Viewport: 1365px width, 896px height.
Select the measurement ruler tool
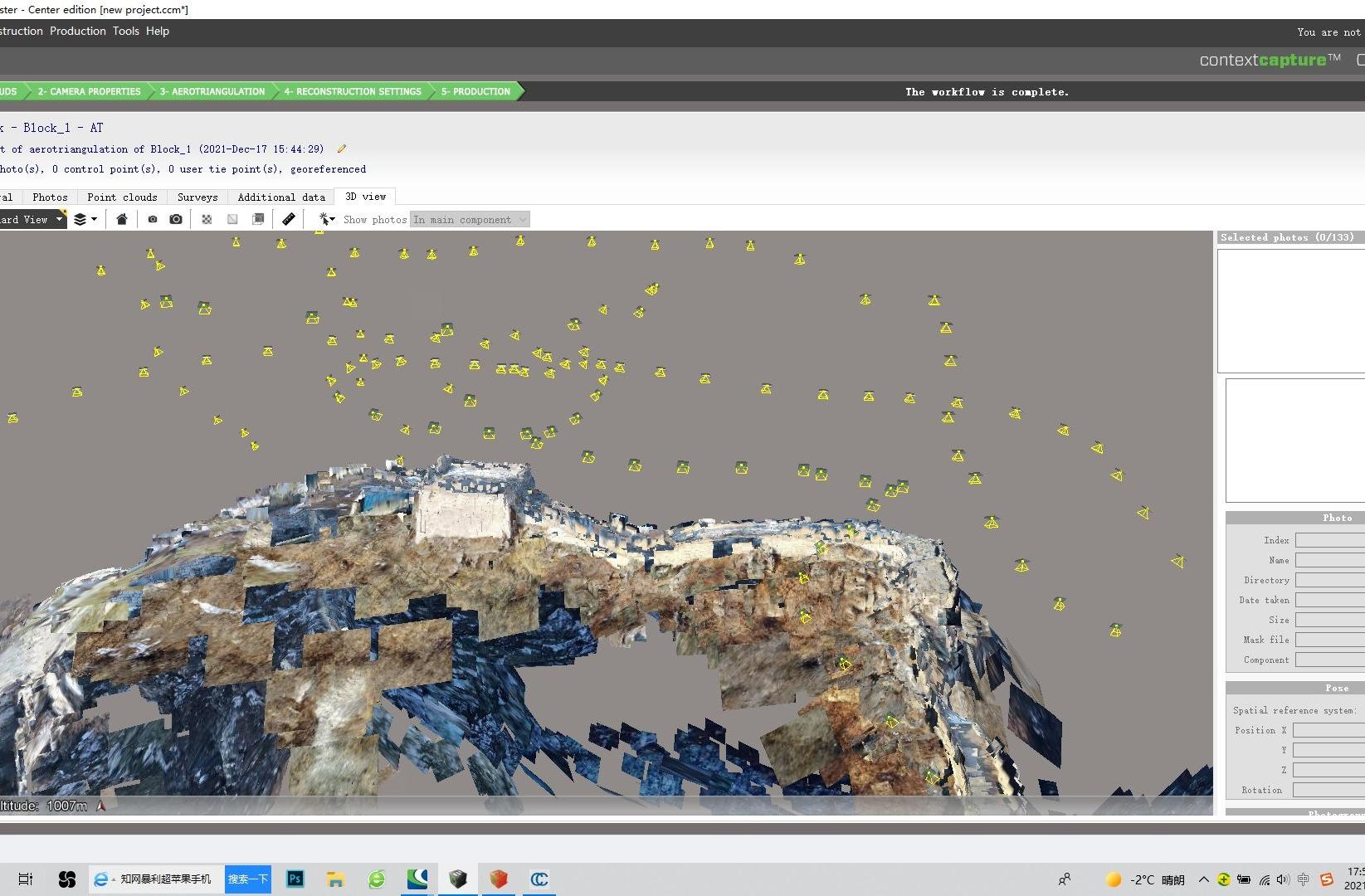(x=288, y=219)
